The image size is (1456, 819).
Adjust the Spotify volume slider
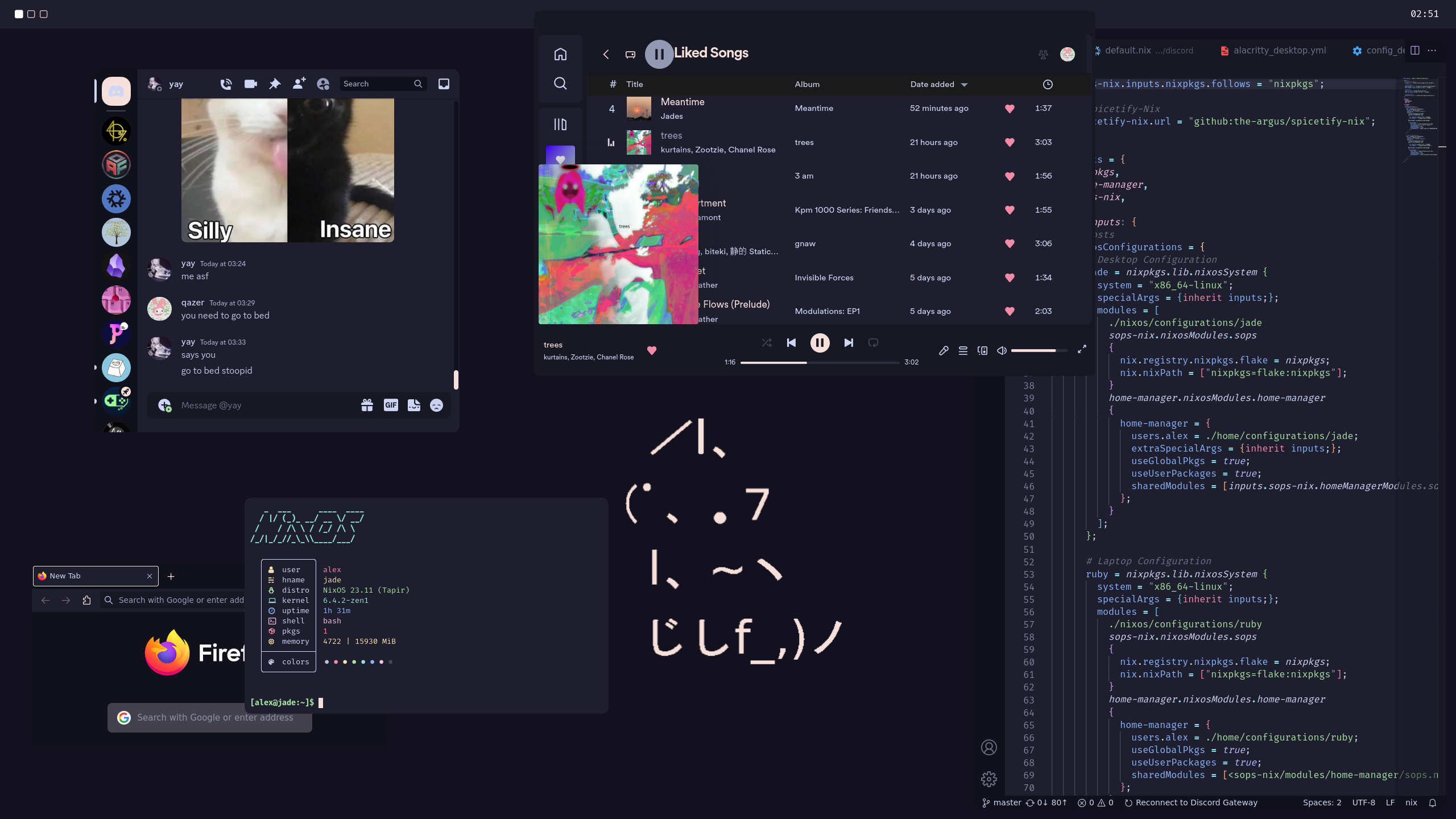tap(1035, 350)
